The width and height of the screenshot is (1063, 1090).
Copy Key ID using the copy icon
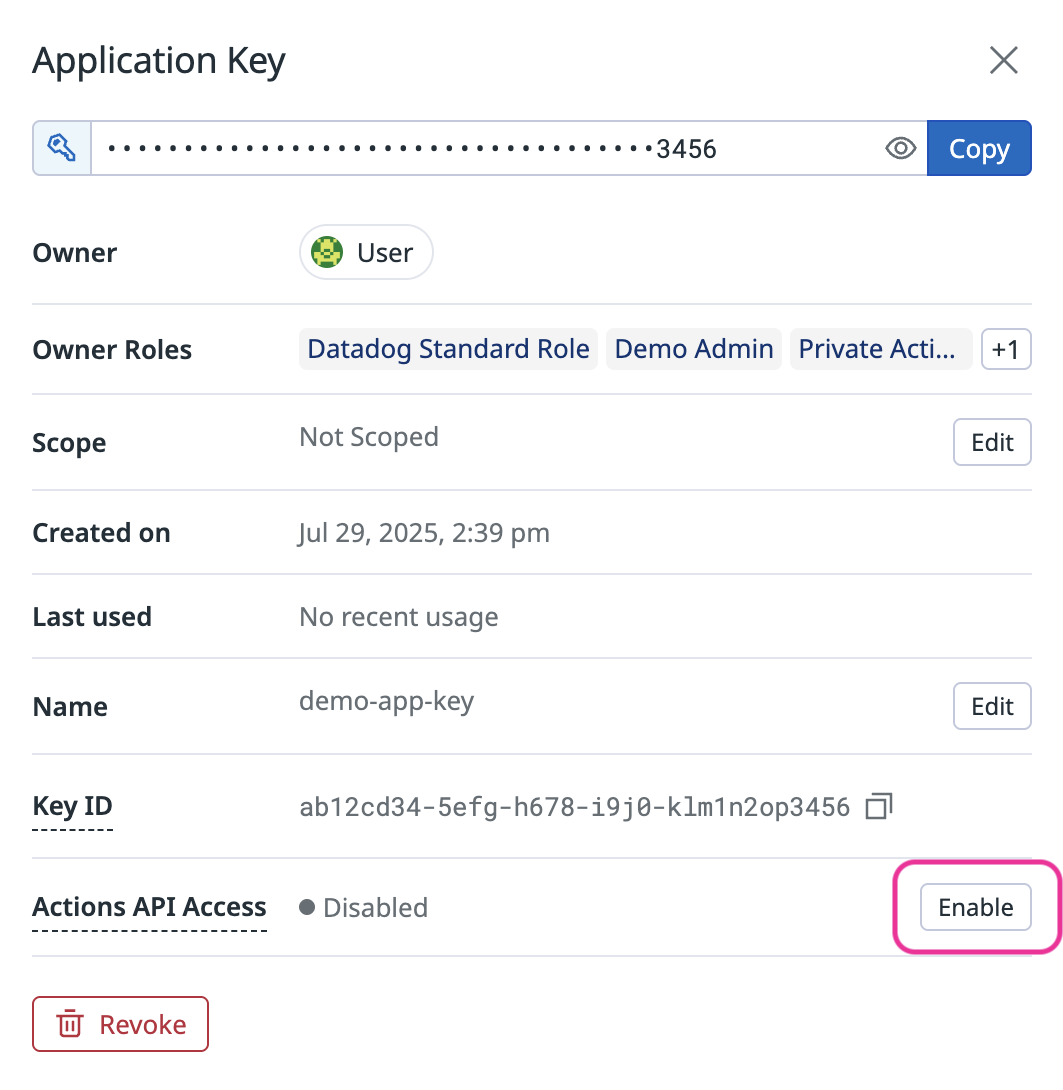(x=879, y=806)
